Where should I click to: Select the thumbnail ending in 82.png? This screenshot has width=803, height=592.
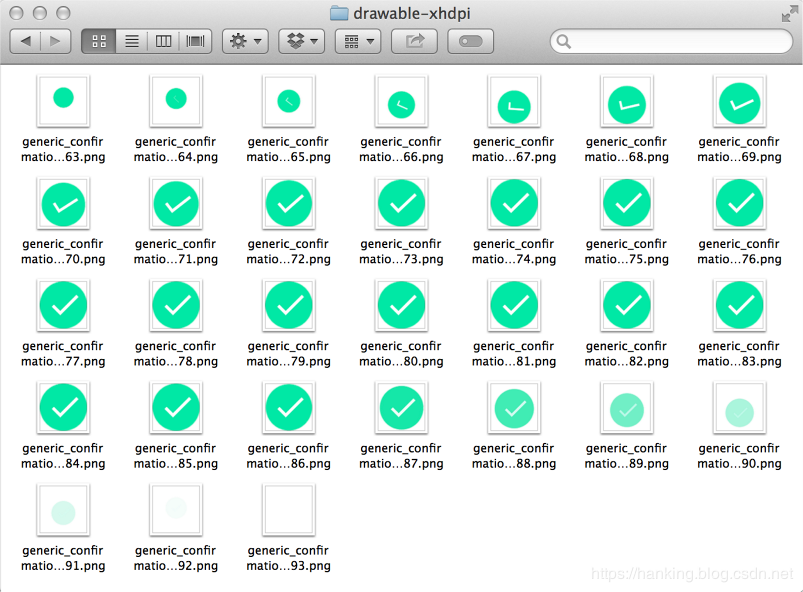626,305
